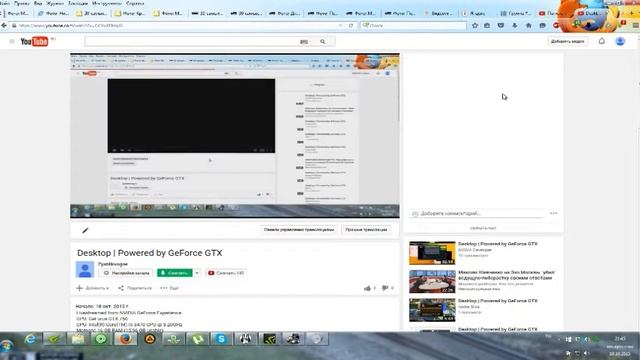Open third suggested Desktop GeForce GTX thumbnail
The width and height of the screenshot is (640, 360).
pyautogui.click(x=432, y=310)
